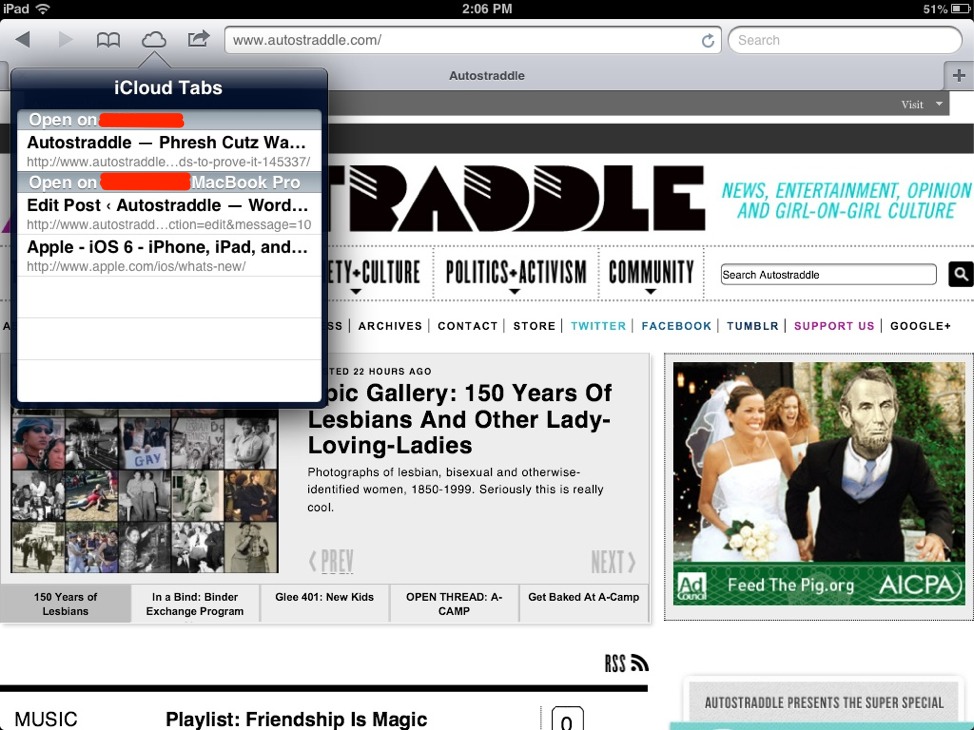Close the iCloud Tabs cloud icon
The image size is (974, 730).
coord(153,40)
